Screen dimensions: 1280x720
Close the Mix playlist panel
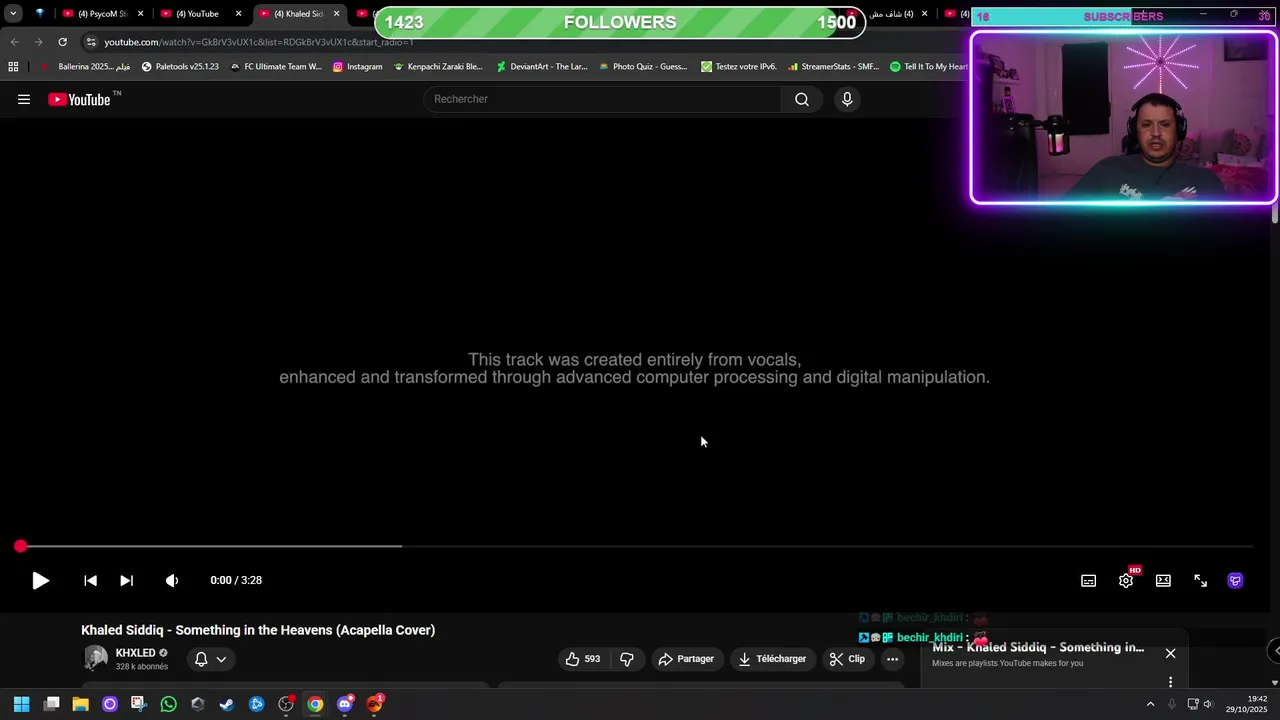1170,653
